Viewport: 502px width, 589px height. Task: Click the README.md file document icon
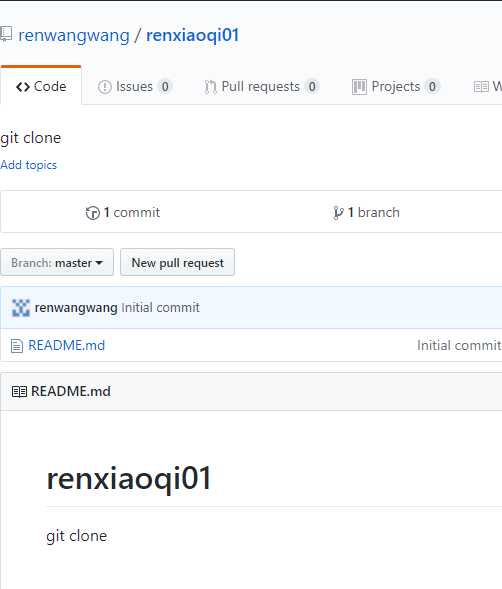[17, 346]
